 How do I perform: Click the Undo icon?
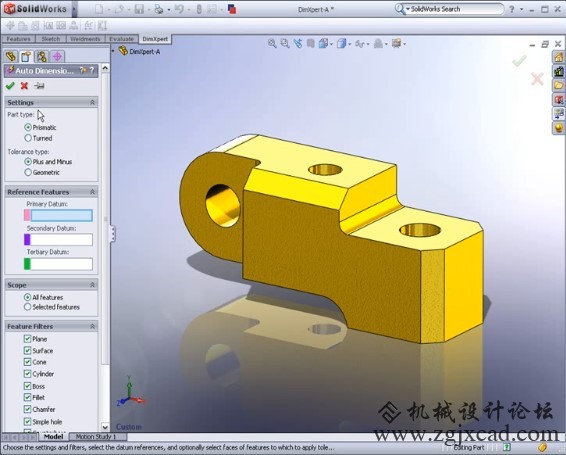pos(179,9)
